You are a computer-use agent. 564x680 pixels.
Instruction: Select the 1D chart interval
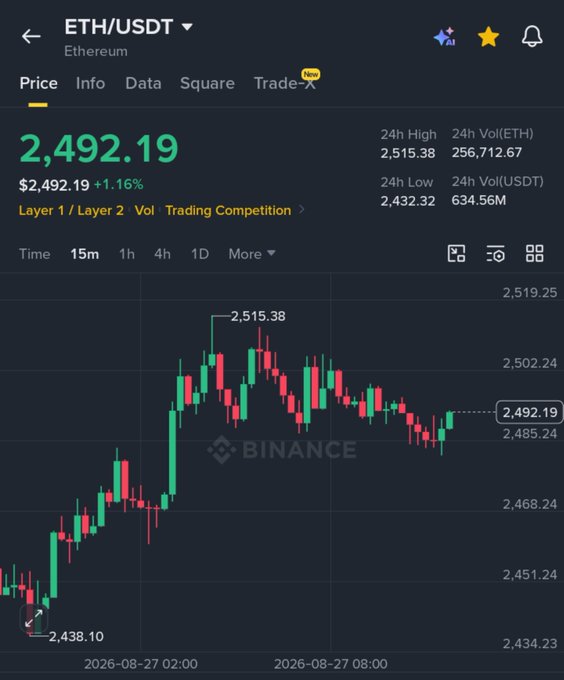pyautogui.click(x=200, y=254)
